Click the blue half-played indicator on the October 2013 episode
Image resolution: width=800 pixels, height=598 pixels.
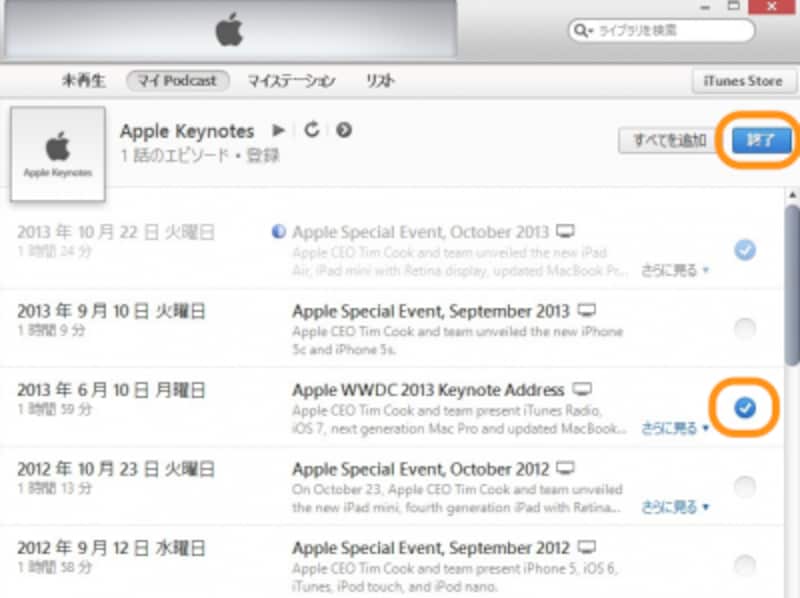coord(279,232)
